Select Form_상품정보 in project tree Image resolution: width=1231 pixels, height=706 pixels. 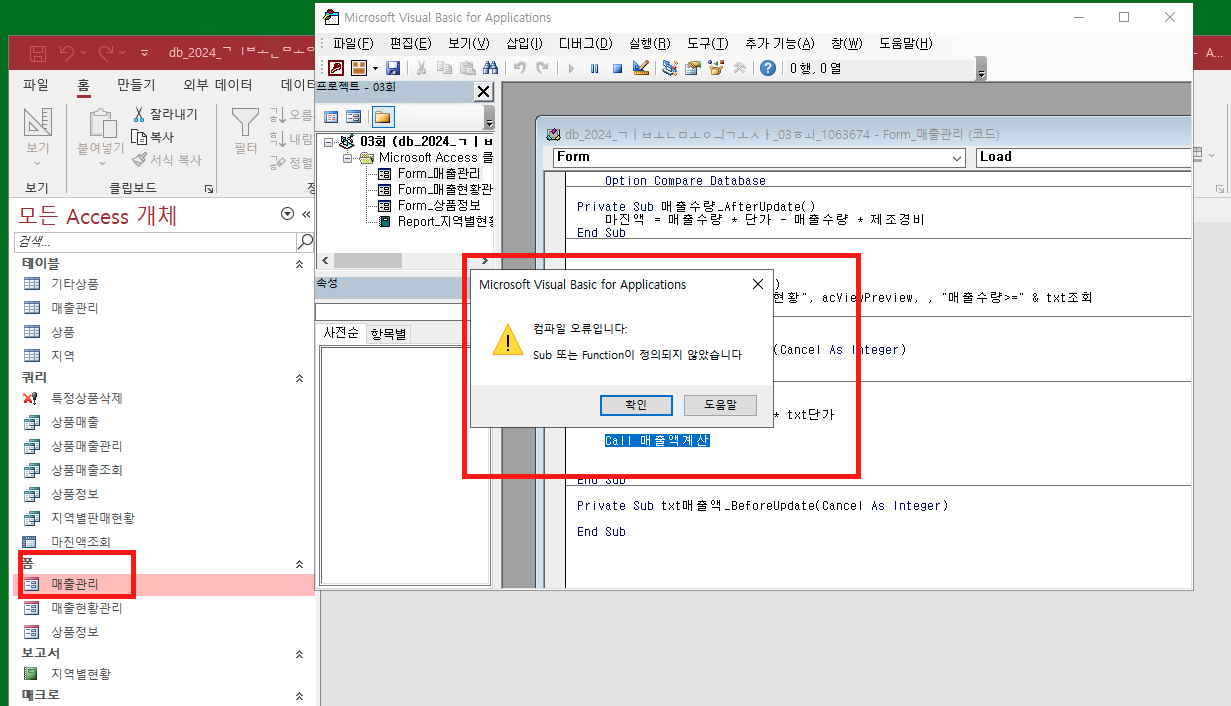point(438,205)
